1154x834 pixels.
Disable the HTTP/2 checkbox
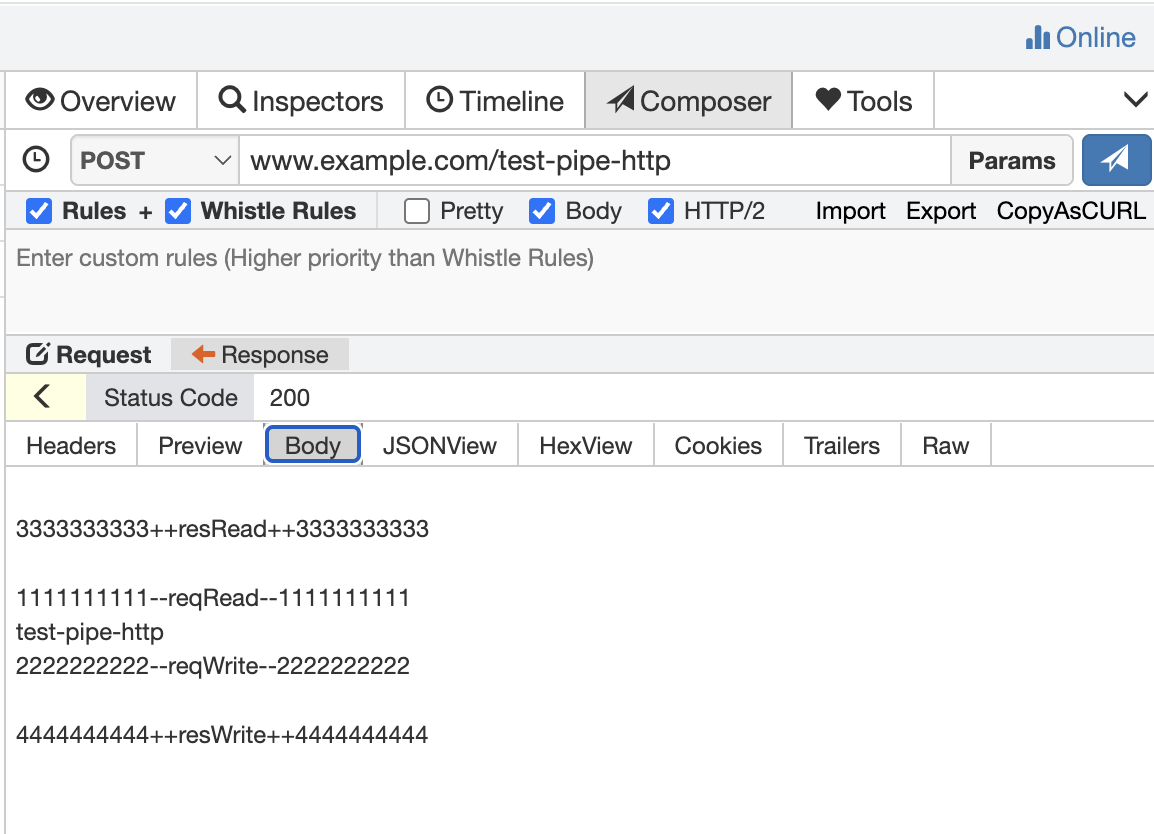click(661, 211)
